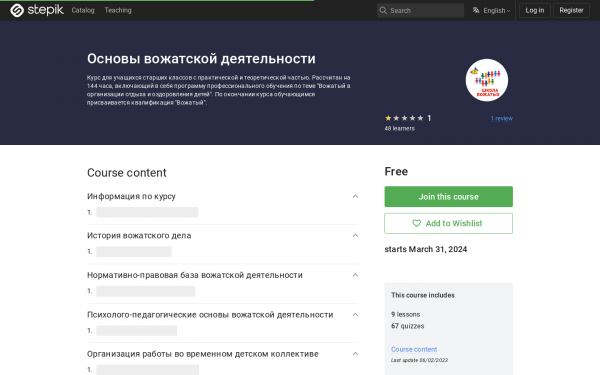Select the Информация по курсу heading
Image resolution: width=600 pixels, height=375 pixels.
click(x=131, y=196)
